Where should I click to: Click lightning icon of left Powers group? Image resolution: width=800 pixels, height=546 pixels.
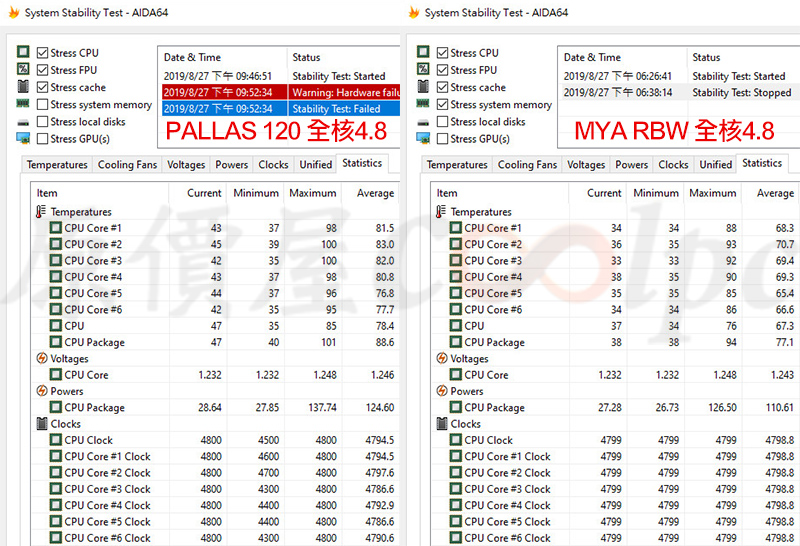pyautogui.click(x=42, y=391)
